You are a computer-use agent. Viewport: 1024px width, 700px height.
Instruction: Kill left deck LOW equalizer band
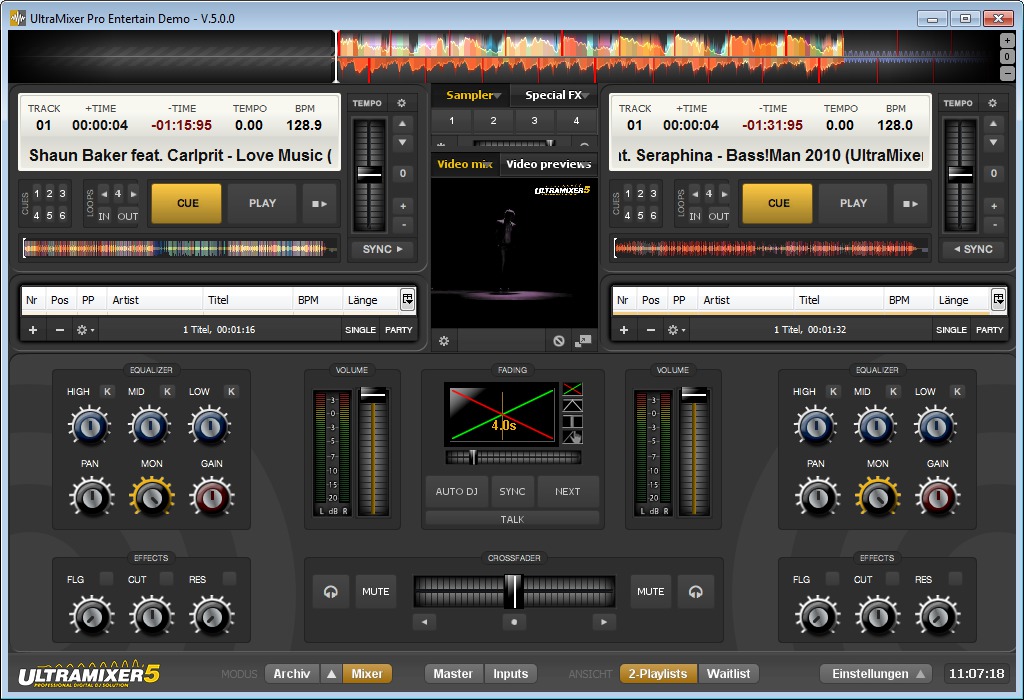tap(231, 391)
